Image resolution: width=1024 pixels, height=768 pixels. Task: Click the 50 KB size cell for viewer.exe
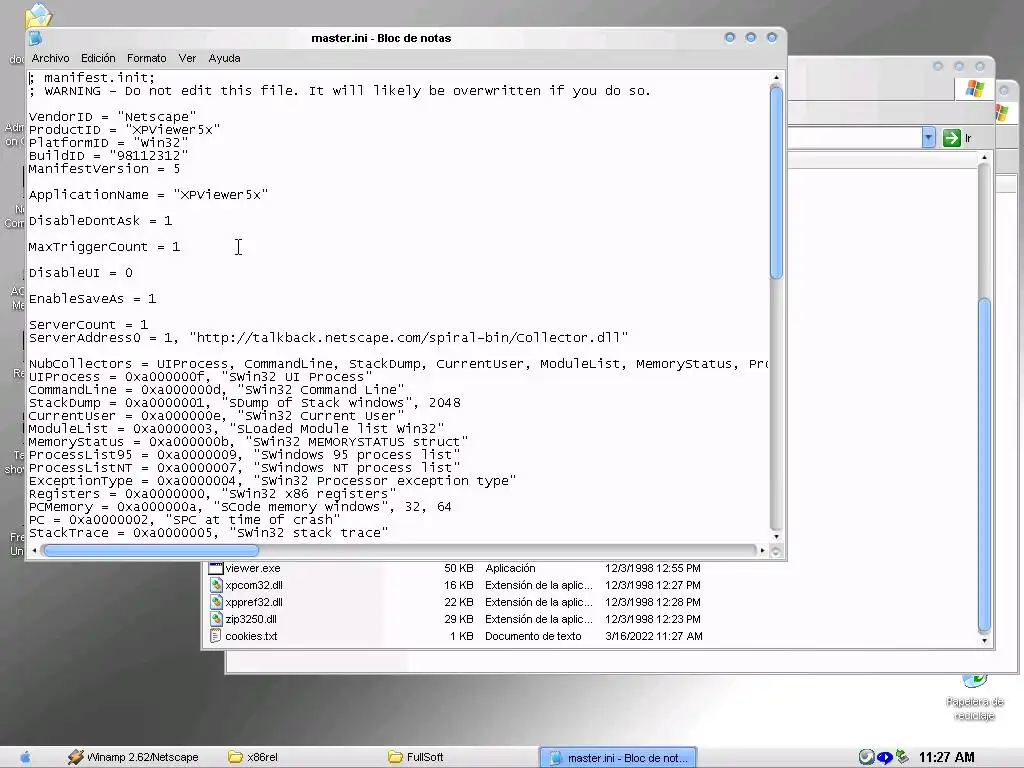[x=458, y=568]
